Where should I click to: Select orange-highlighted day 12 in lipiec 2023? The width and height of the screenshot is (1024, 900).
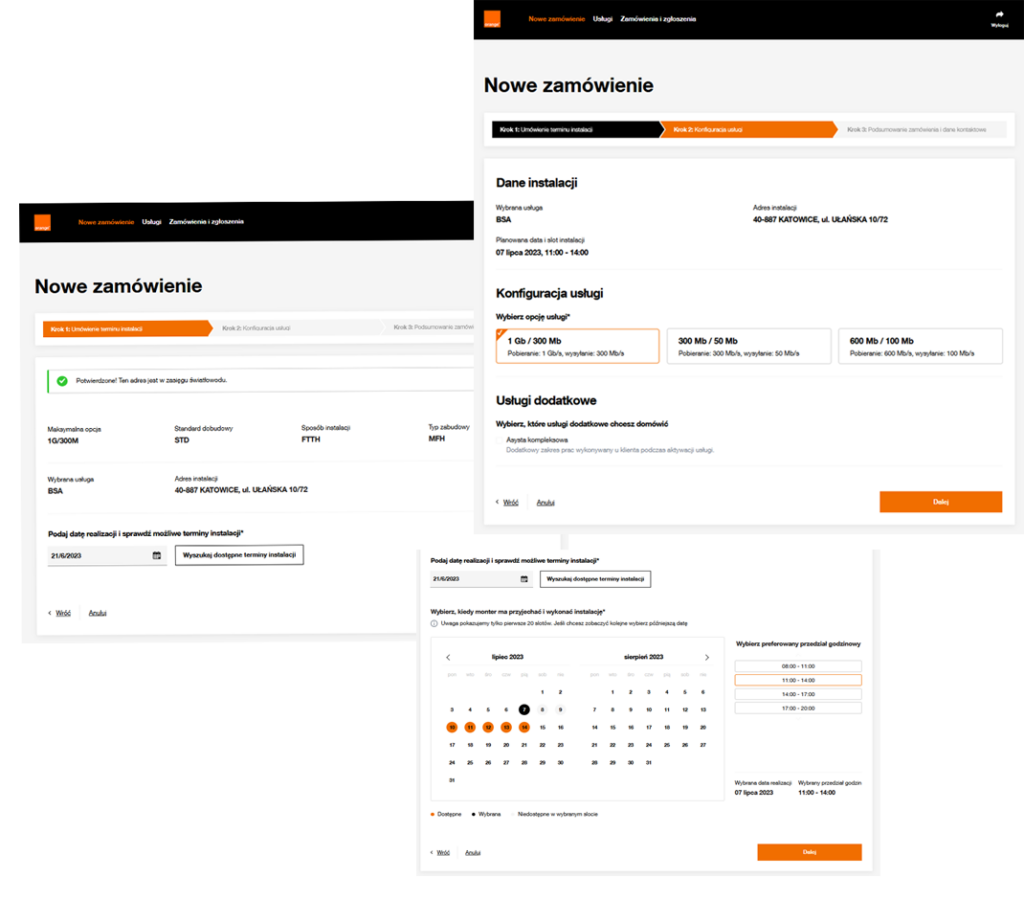[x=488, y=727]
